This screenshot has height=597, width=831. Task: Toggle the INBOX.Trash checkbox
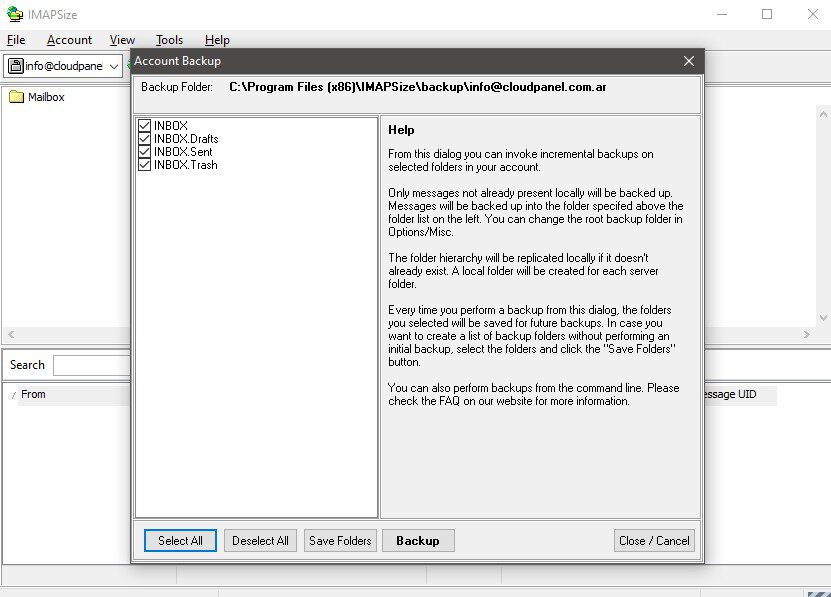click(x=145, y=164)
